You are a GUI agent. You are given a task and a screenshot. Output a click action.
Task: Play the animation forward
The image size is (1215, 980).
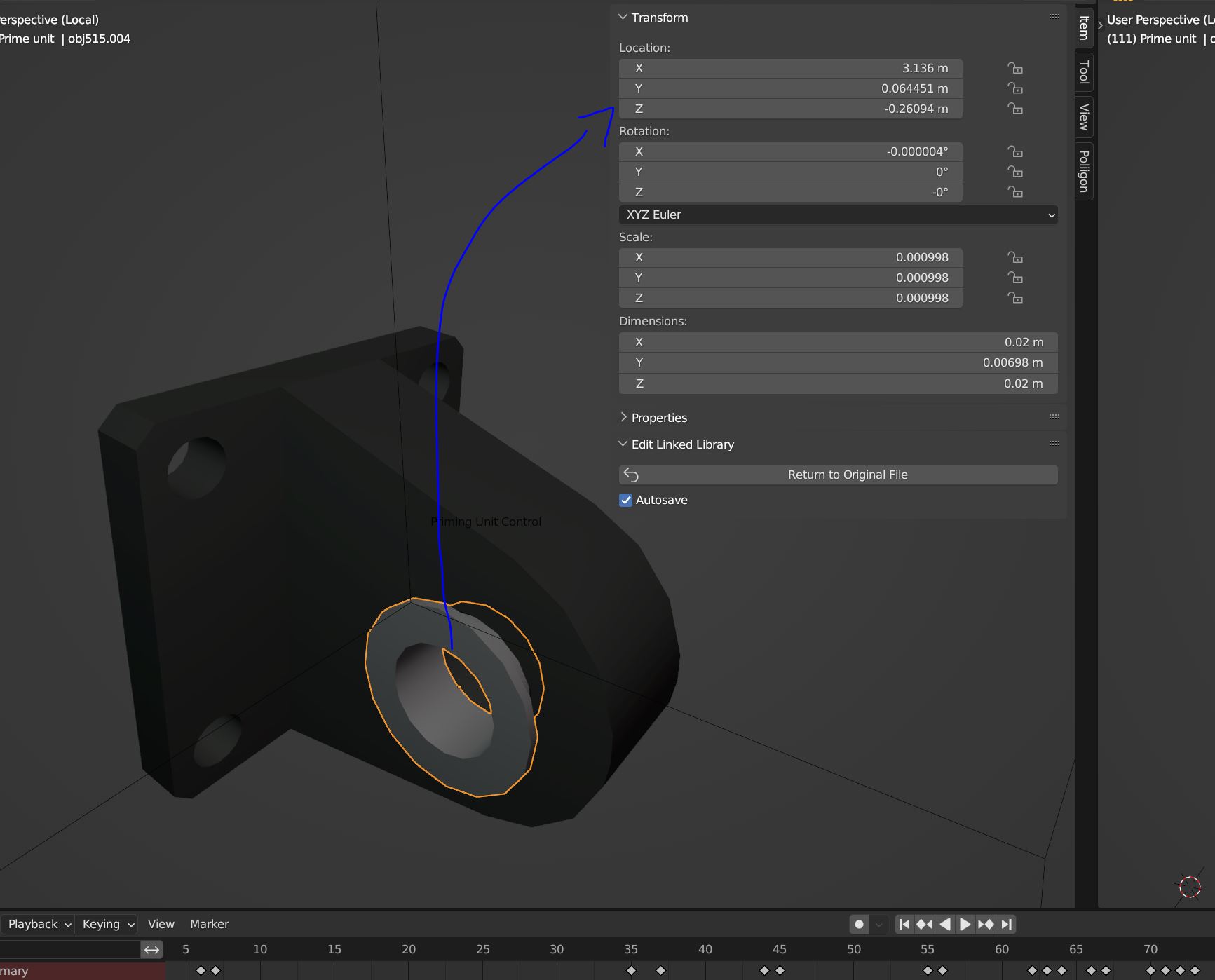pyautogui.click(x=965, y=925)
